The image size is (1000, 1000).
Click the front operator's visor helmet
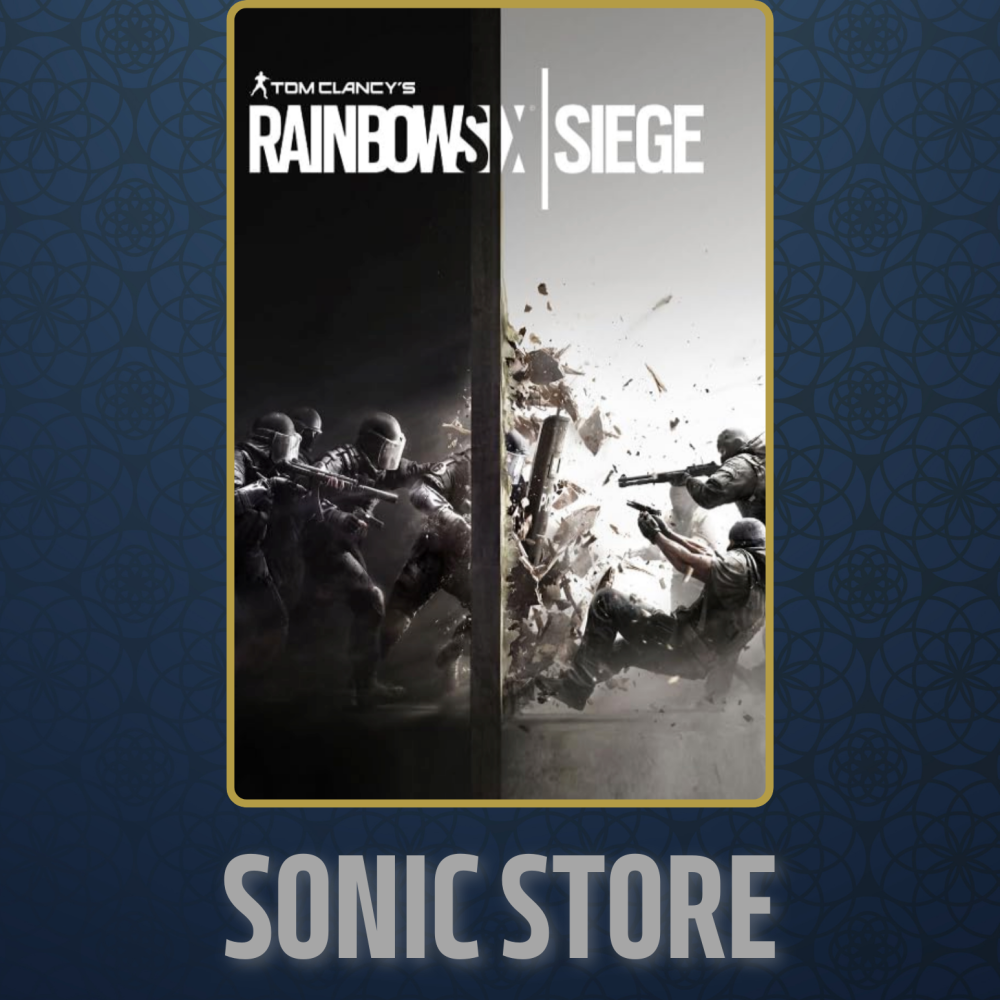click(381, 441)
